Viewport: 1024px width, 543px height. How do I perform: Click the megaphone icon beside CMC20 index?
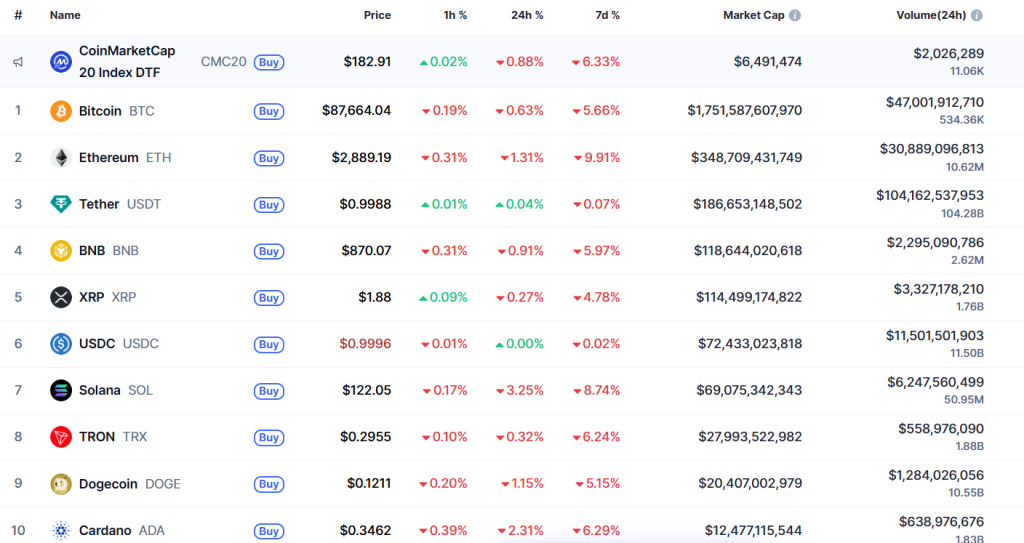coord(18,62)
